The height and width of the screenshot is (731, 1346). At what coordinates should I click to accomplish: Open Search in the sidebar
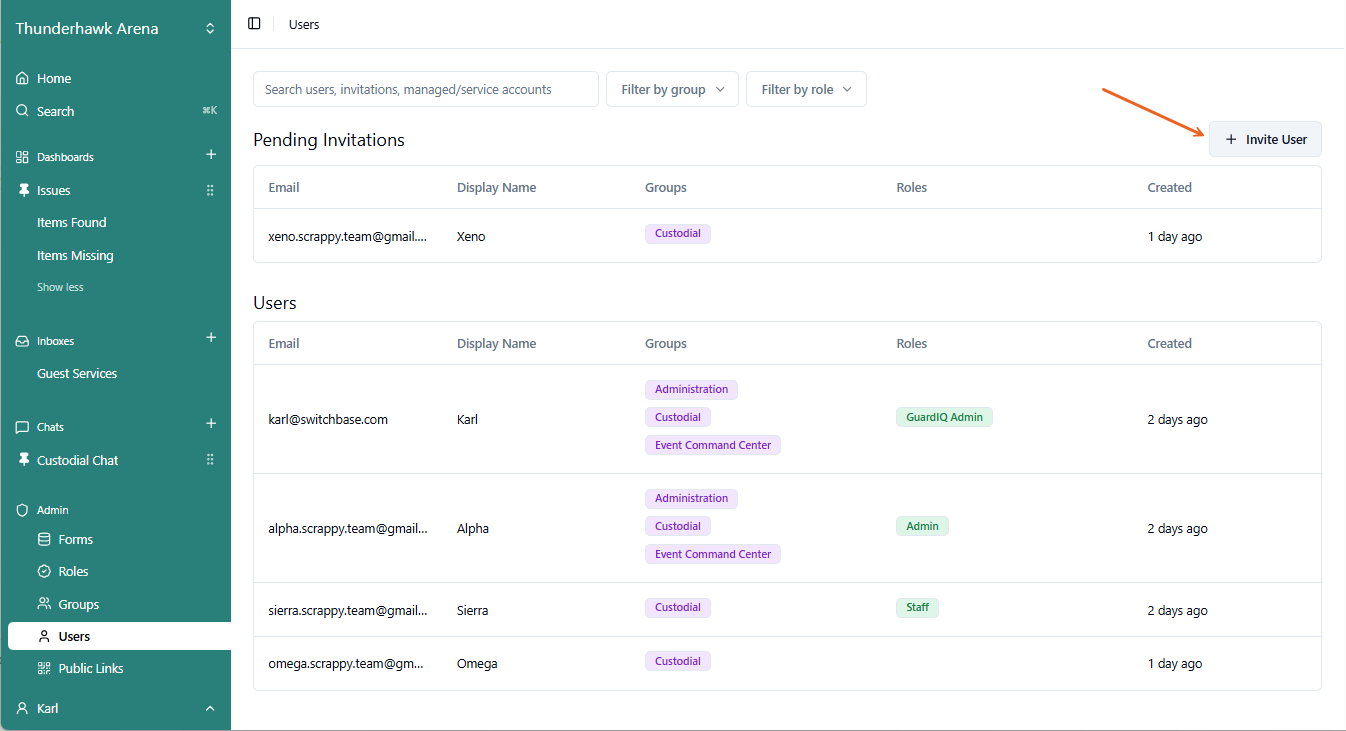(55, 111)
